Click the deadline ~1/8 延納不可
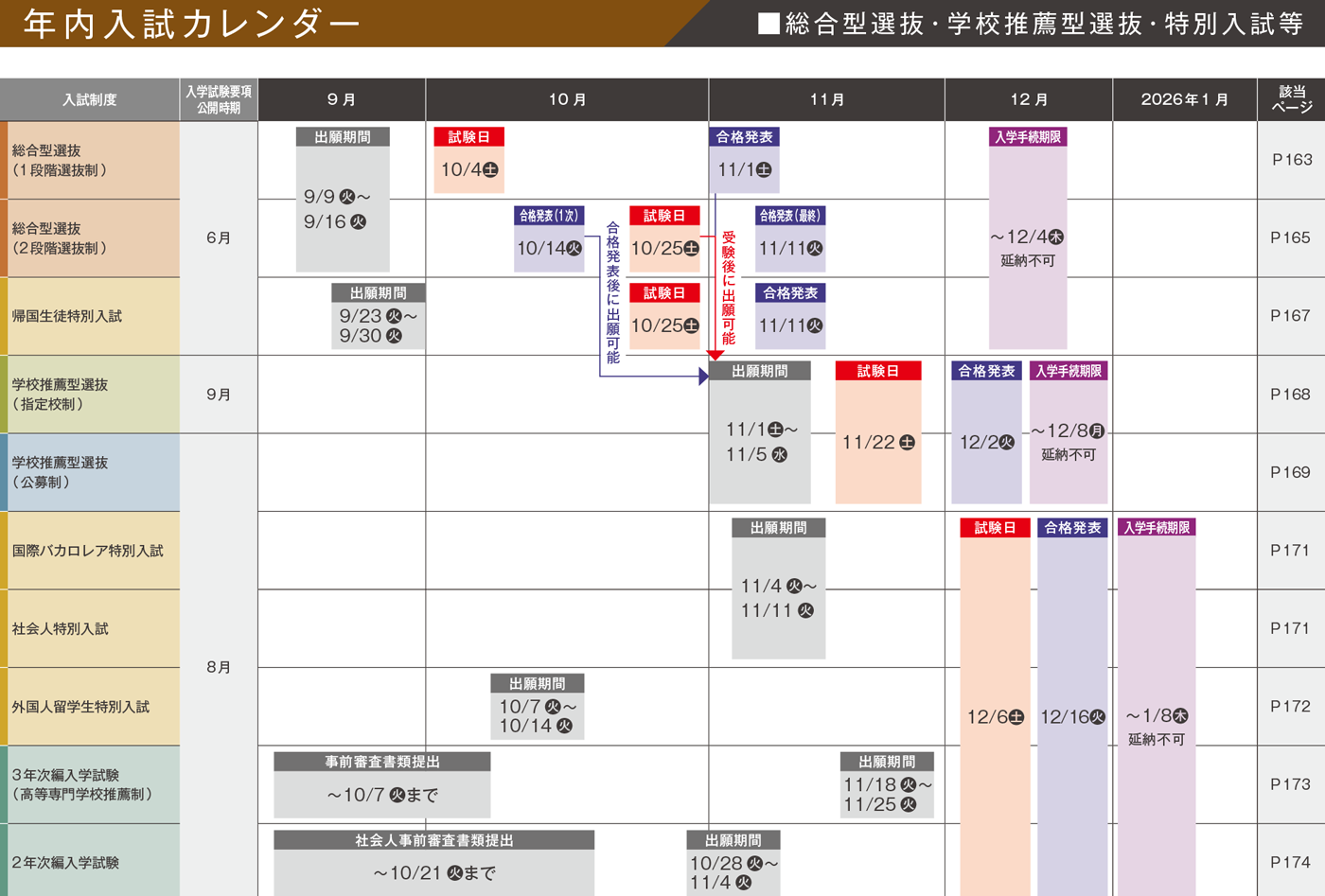This screenshot has width=1325, height=896. pos(1157,727)
